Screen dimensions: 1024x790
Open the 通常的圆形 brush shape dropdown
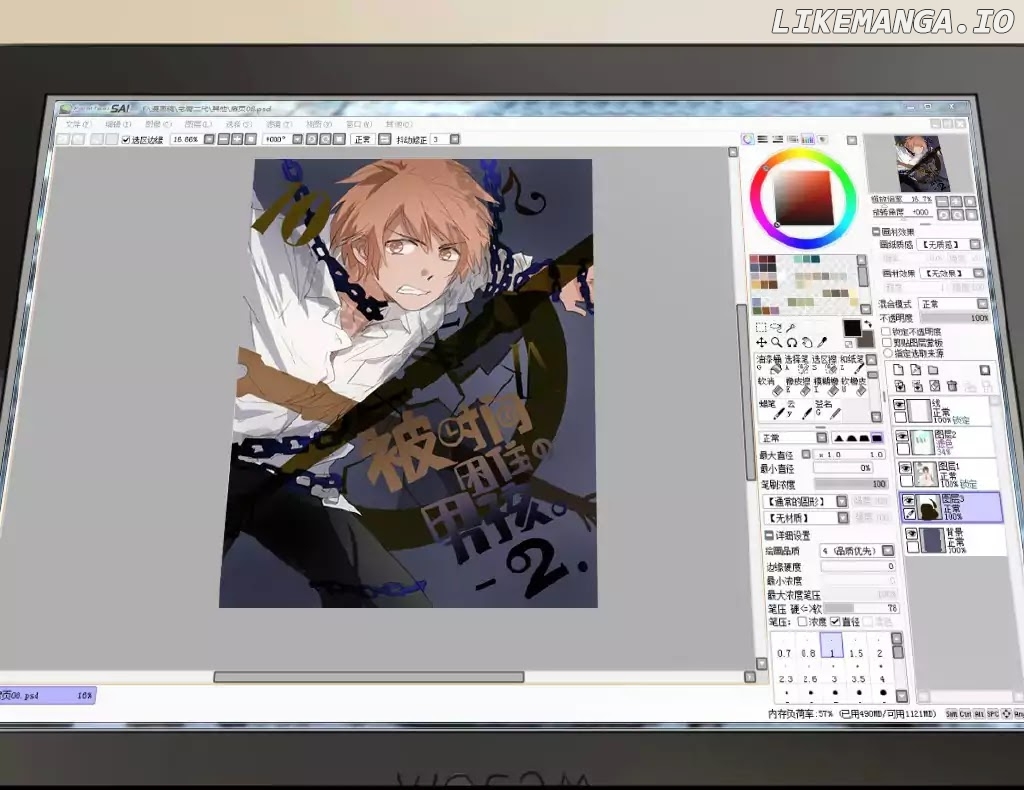pos(842,501)
